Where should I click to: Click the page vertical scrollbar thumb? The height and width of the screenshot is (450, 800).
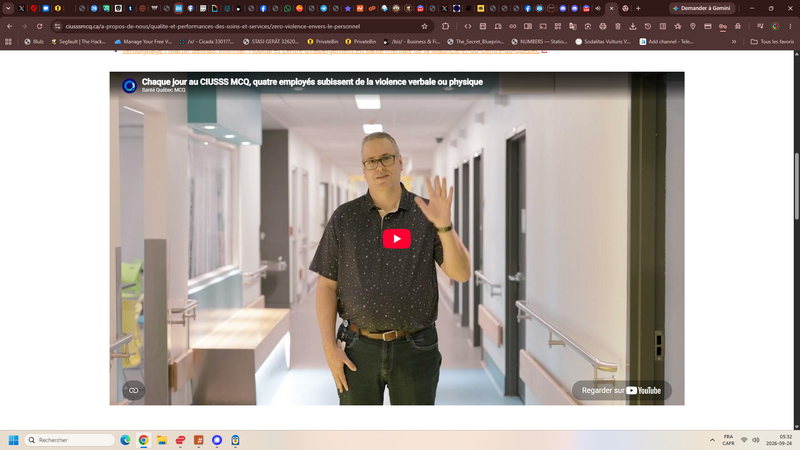(796, 186)
